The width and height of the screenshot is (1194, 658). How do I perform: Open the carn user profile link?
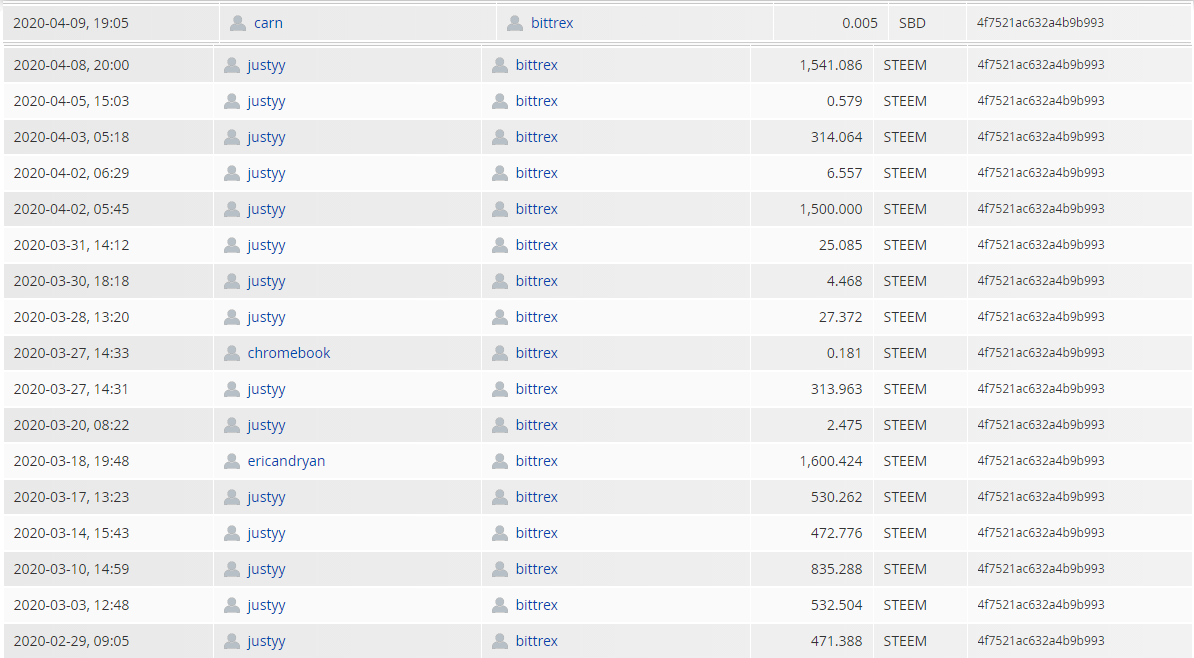click(268, 23)
